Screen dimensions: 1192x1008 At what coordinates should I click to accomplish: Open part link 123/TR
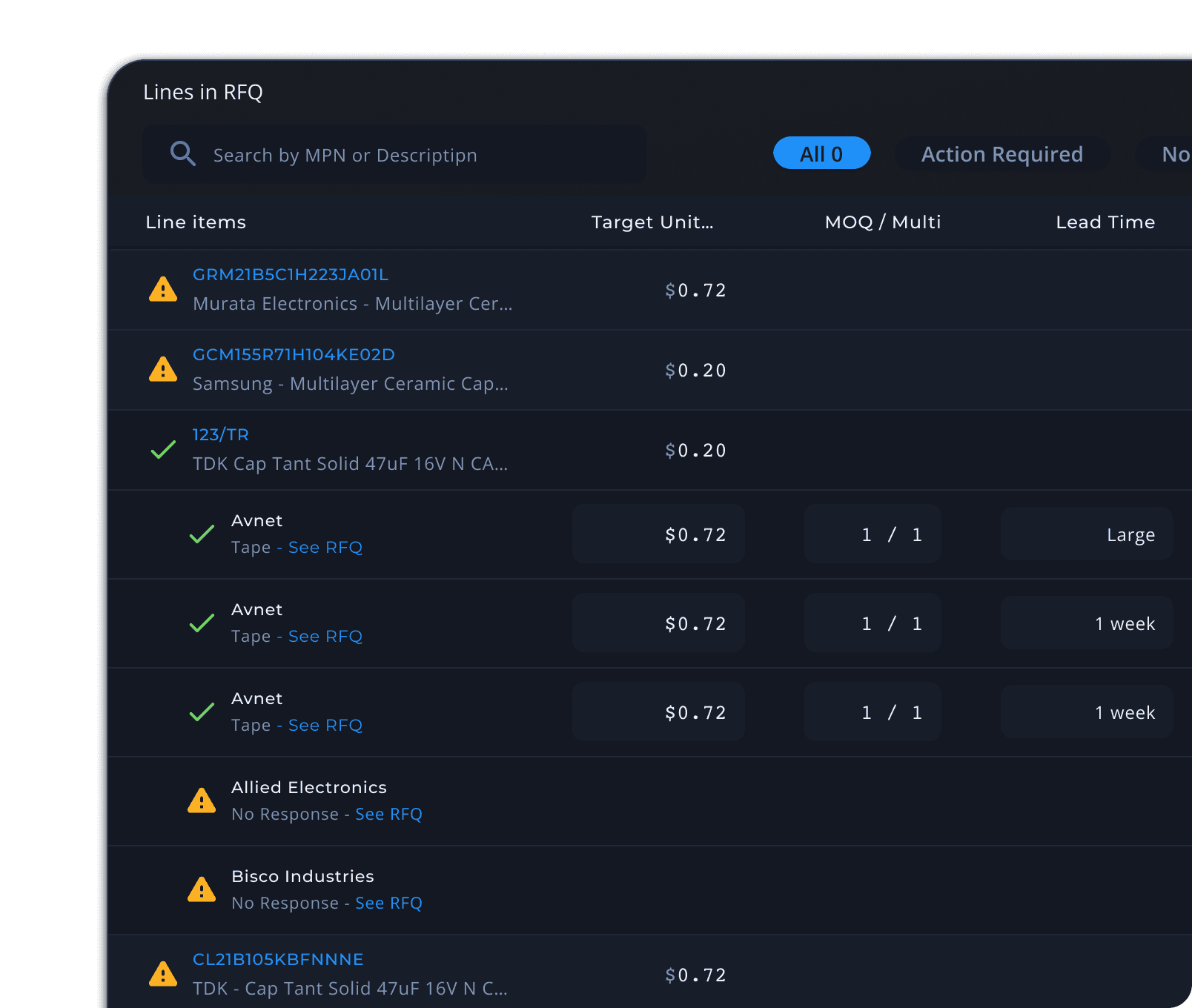coord(221,434)
